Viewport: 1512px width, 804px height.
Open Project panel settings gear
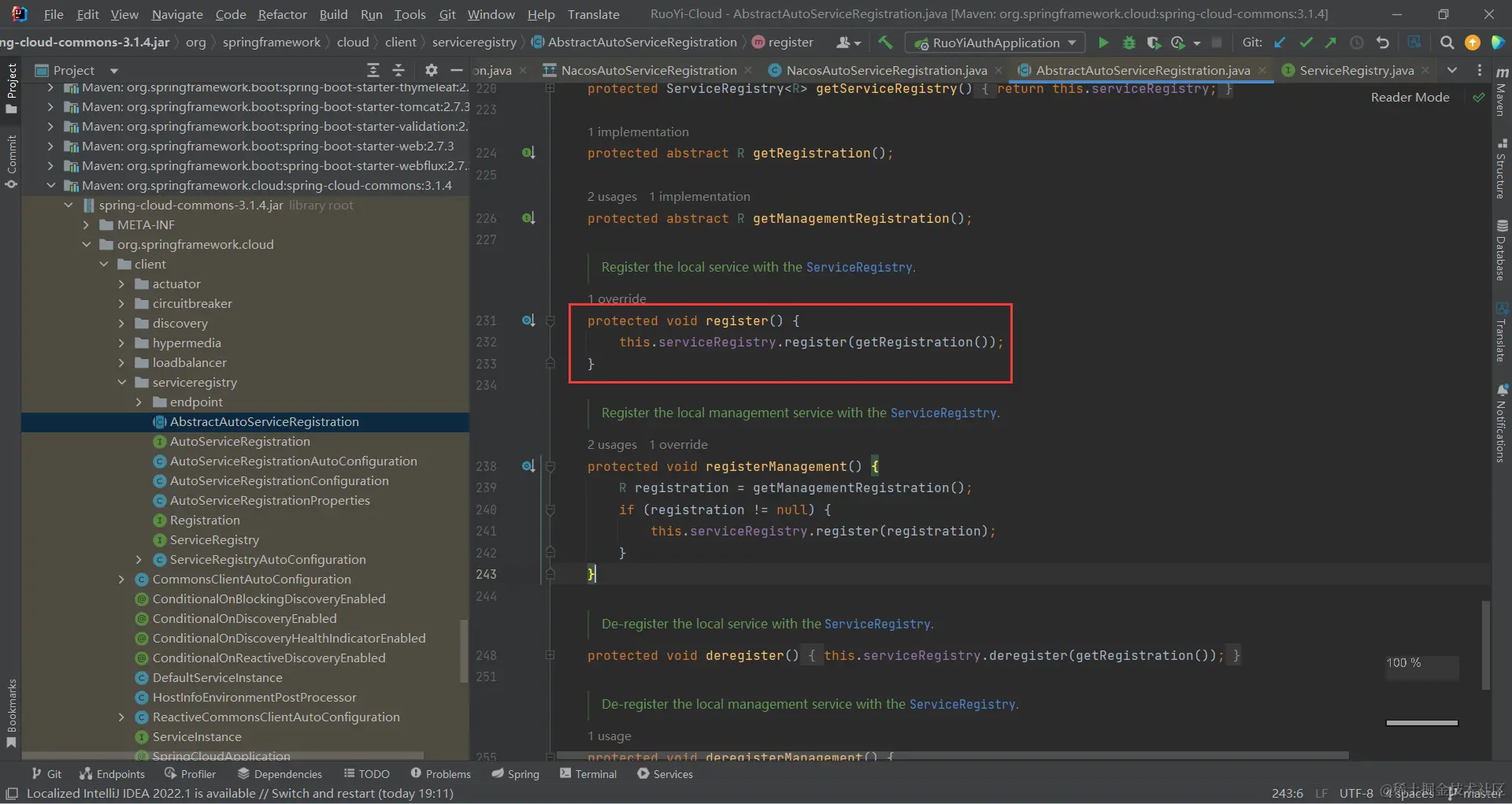[431, 70]
